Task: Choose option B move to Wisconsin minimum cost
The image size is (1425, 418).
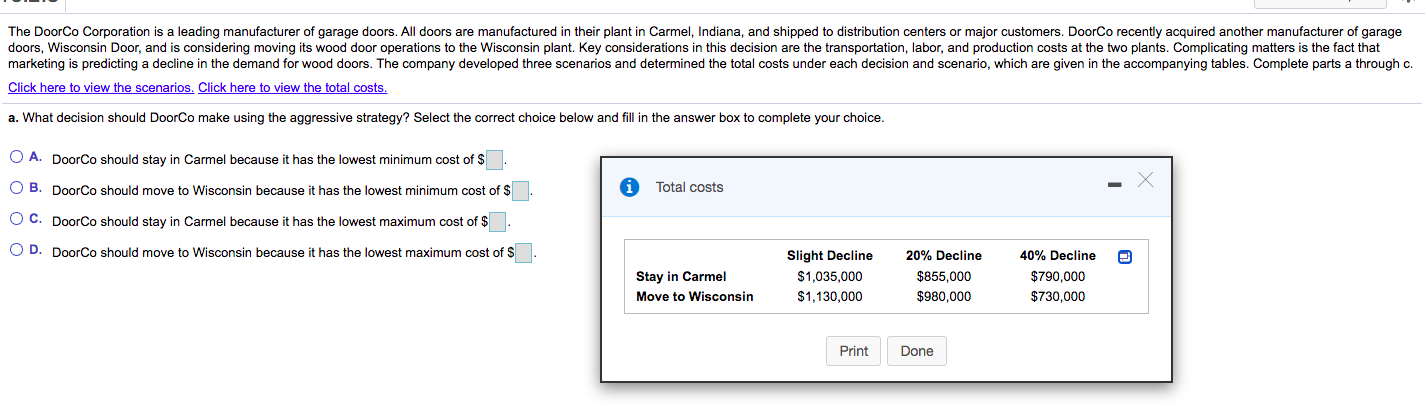Action: click(18, 189)
